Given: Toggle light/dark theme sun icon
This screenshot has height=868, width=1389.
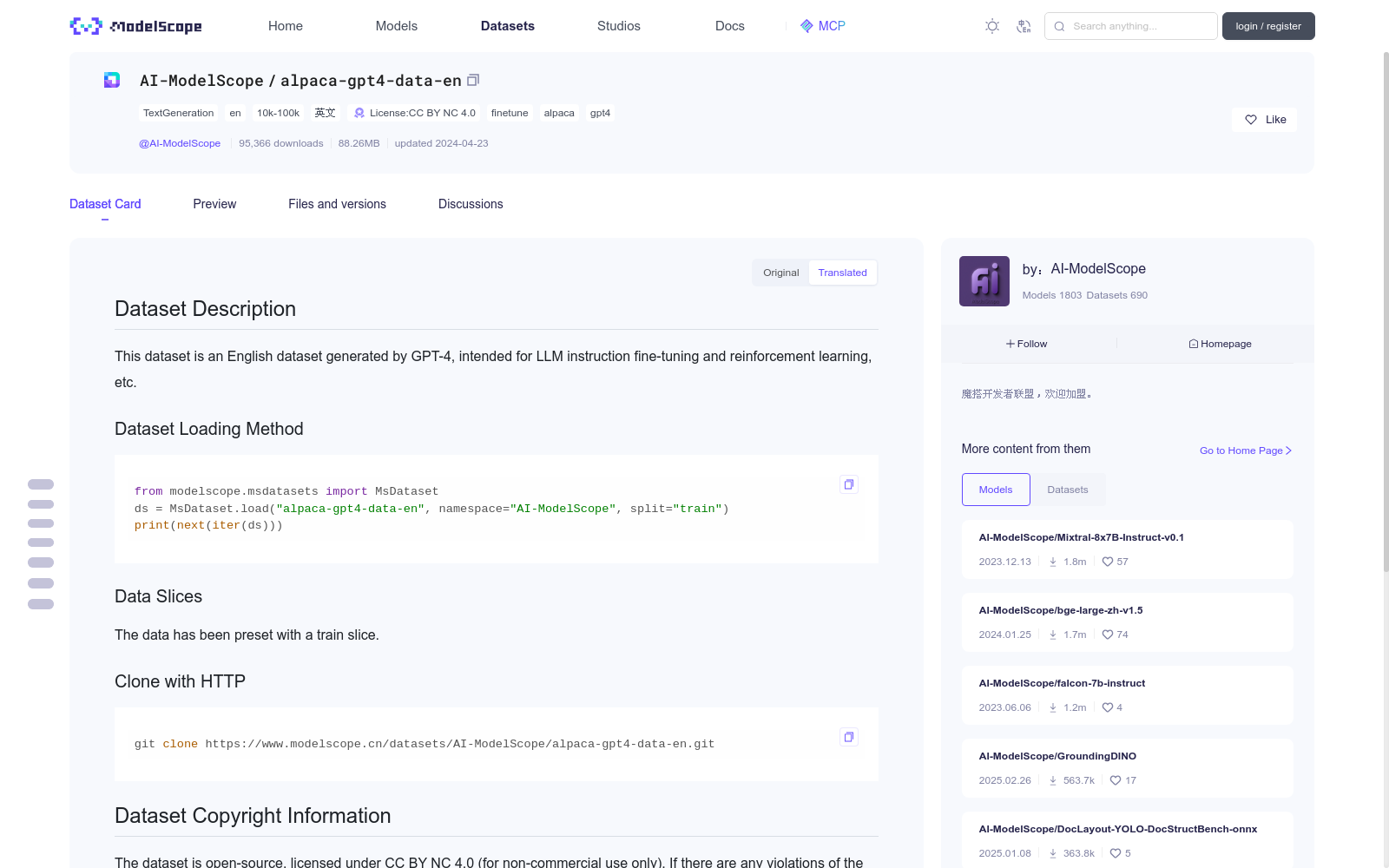Looking at the screenshot, I should (992, 26).
